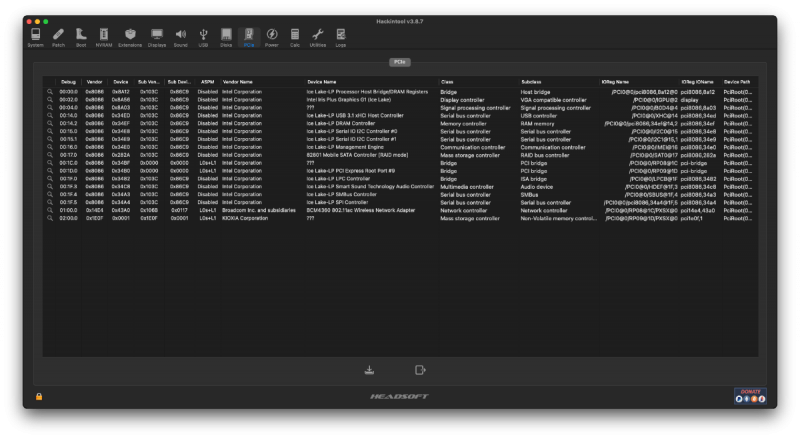This screenshot has height=439, width=800.
Task: Click magnifier icon for device 00:02.0
Action: point(50,100)
